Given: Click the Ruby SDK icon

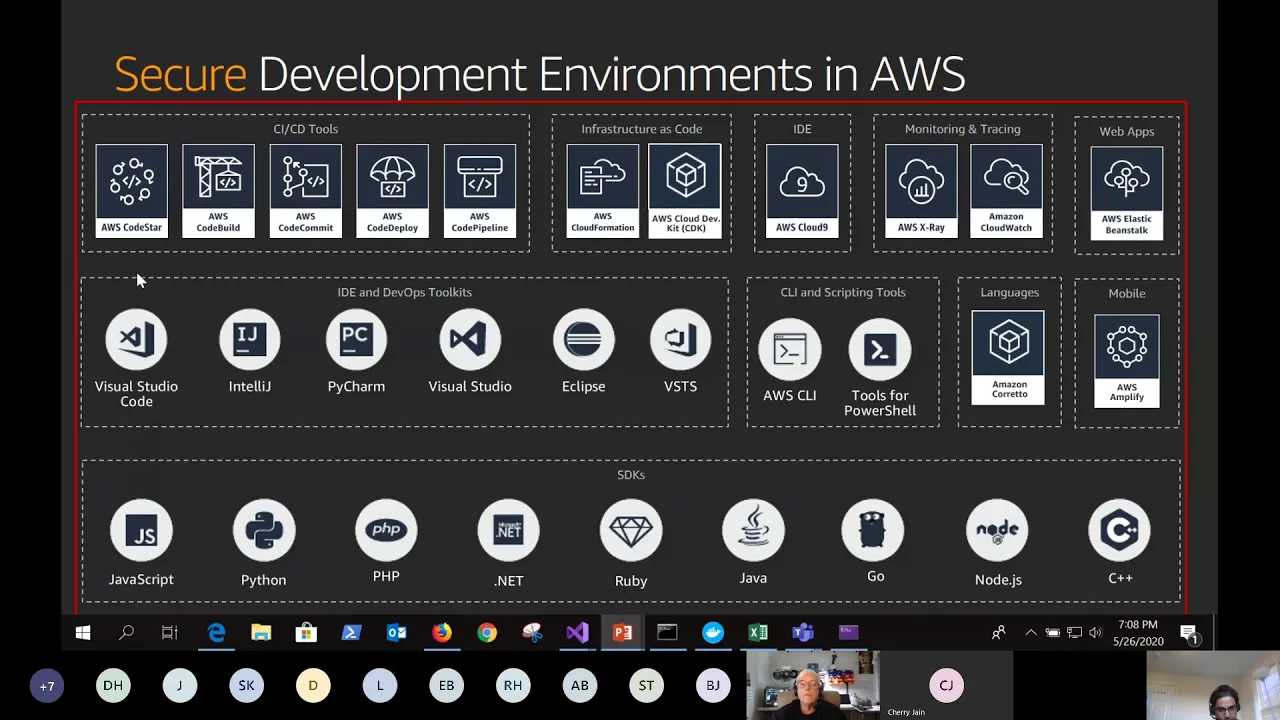Looking at the screenshot, I should pyautogui.click(x=631, y=531).
